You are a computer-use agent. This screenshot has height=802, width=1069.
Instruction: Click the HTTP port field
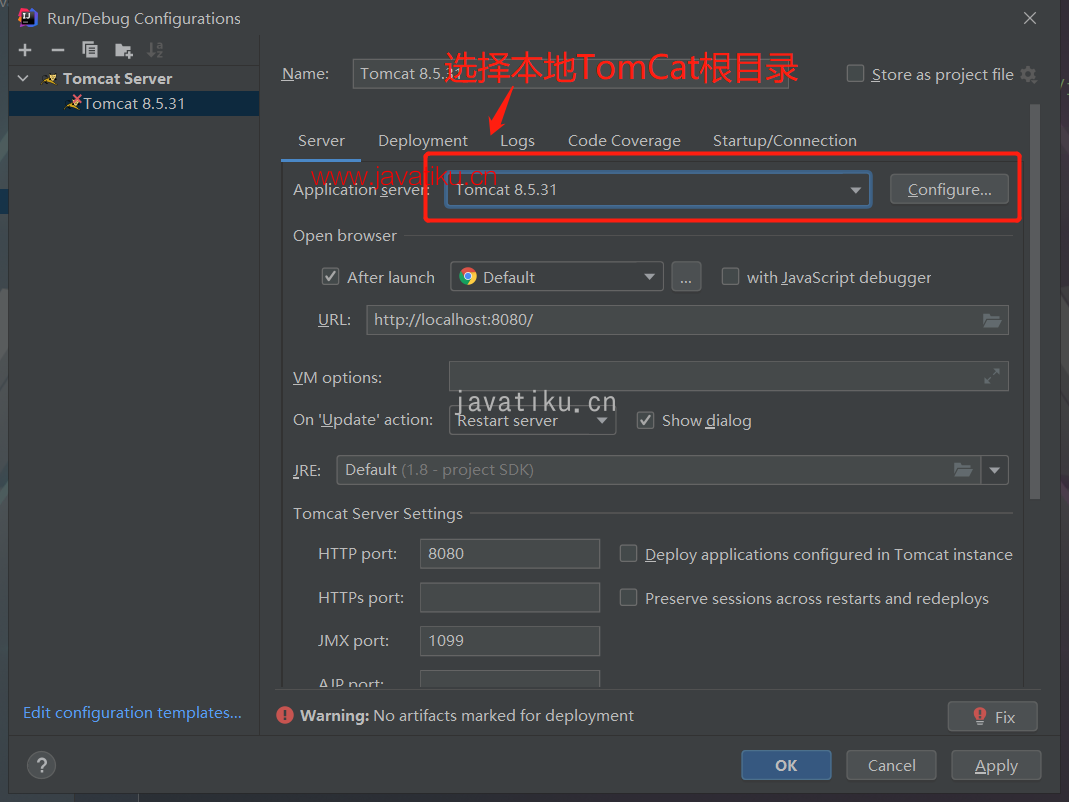tap(510, 553)
